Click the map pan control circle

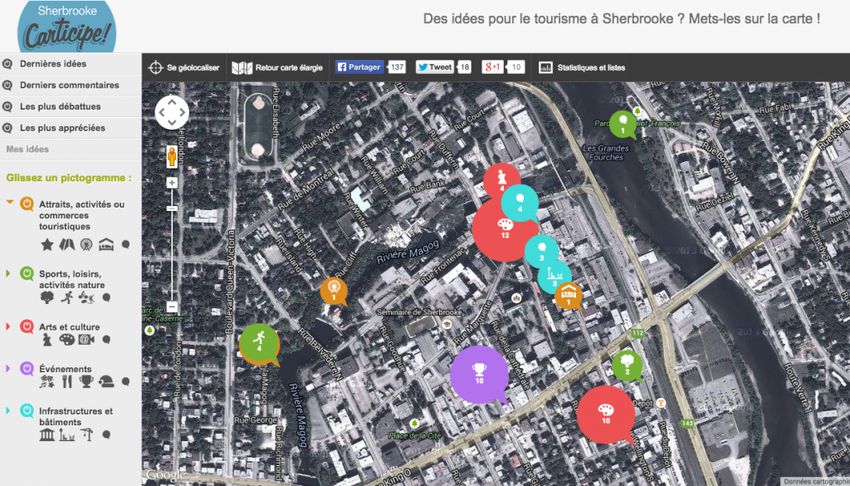(172, 112)
